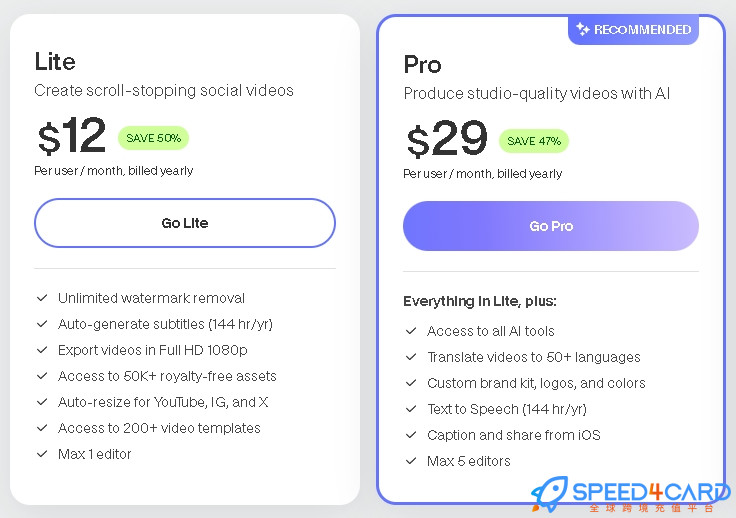736x518 pixels.
Task: Click the SAVE 50% badge
Action: click(x=153, y=138)
